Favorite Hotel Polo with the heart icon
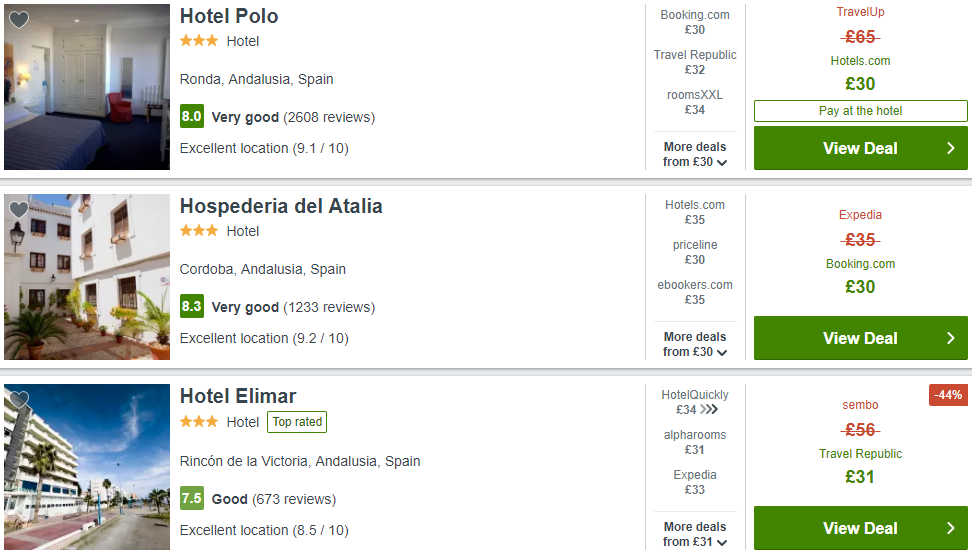The width and height of the screenshot is (972, 555). coord(19,20)
